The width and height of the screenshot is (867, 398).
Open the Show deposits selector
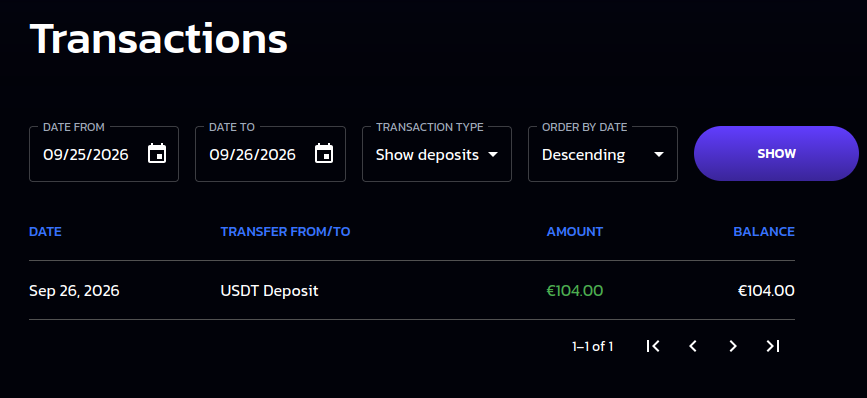click(437, 154)
